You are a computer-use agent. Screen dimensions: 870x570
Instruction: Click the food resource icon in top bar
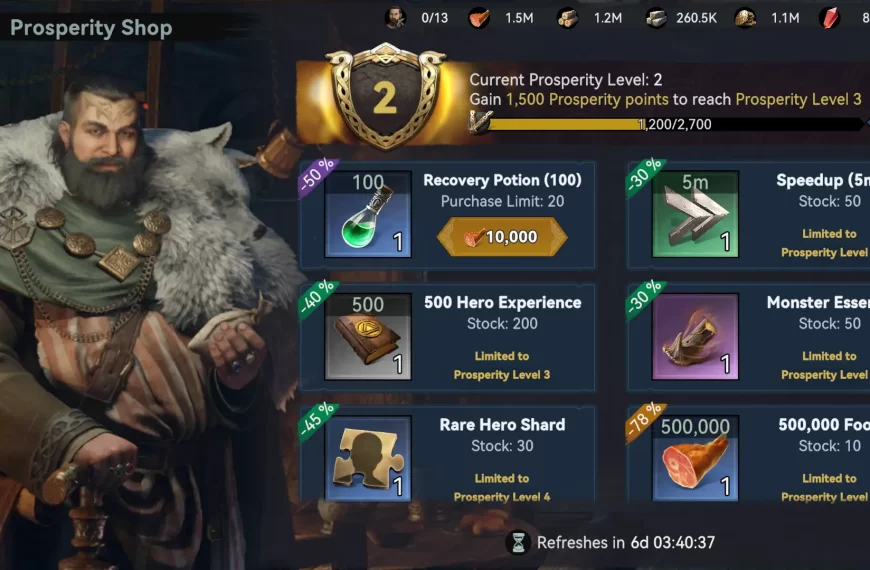click(479, 18)
